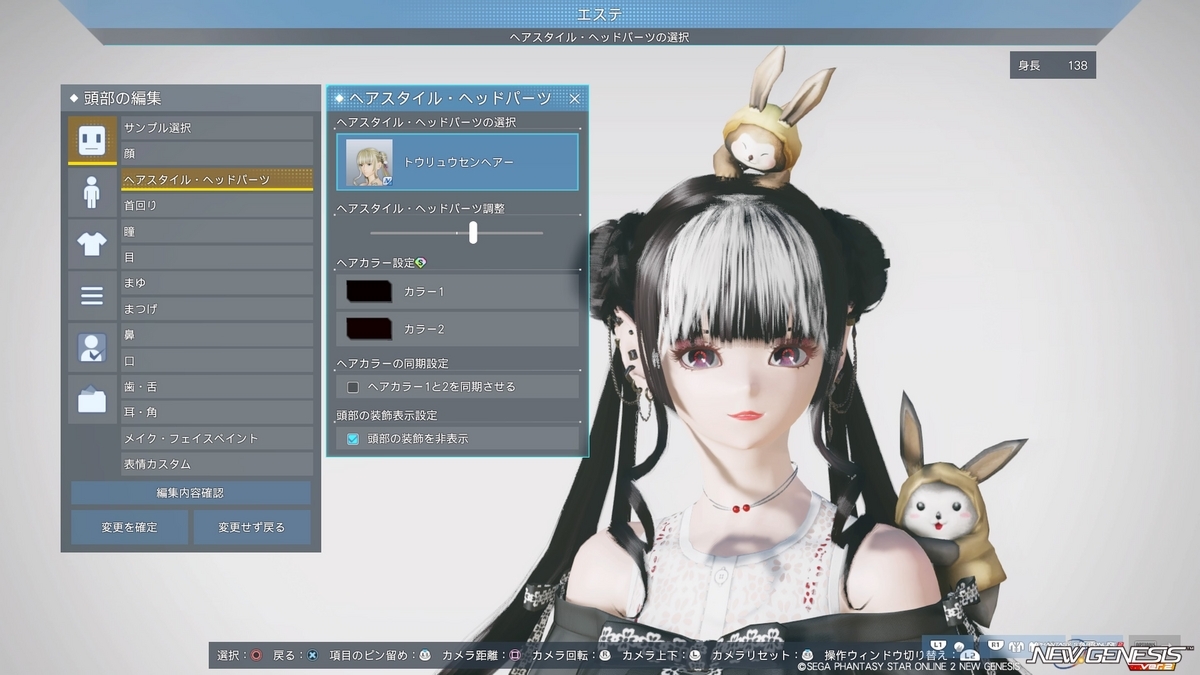Open 耳・角 menu item
This screenshot has width=1200, height=675.
[217, 412]
